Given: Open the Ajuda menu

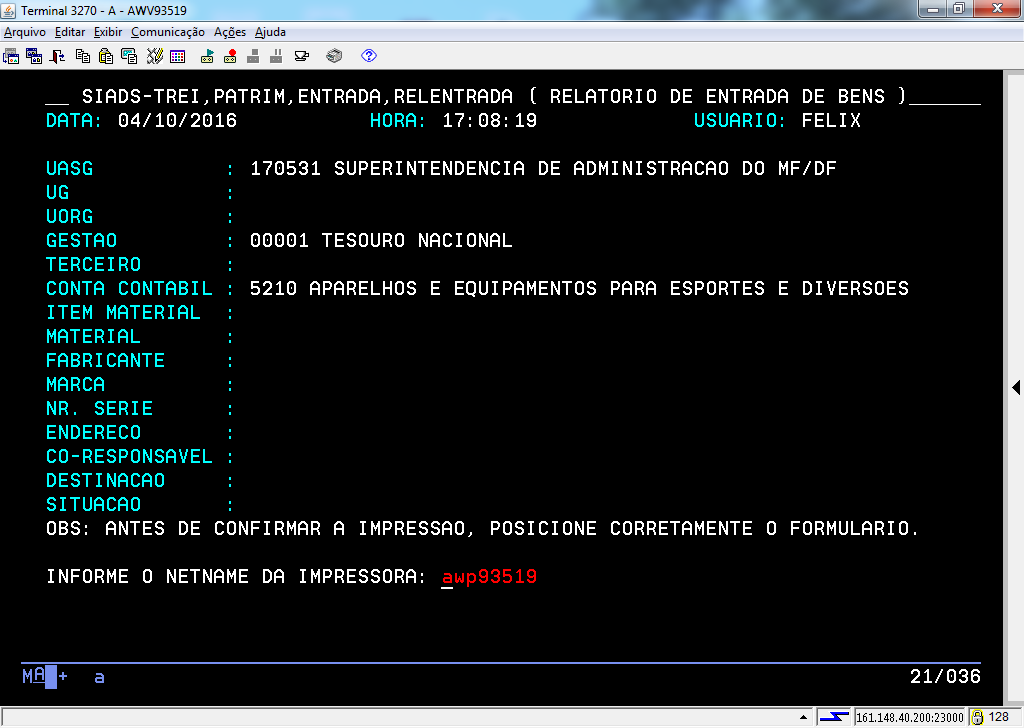Looking at the screenshot, I should pos(270,32).
